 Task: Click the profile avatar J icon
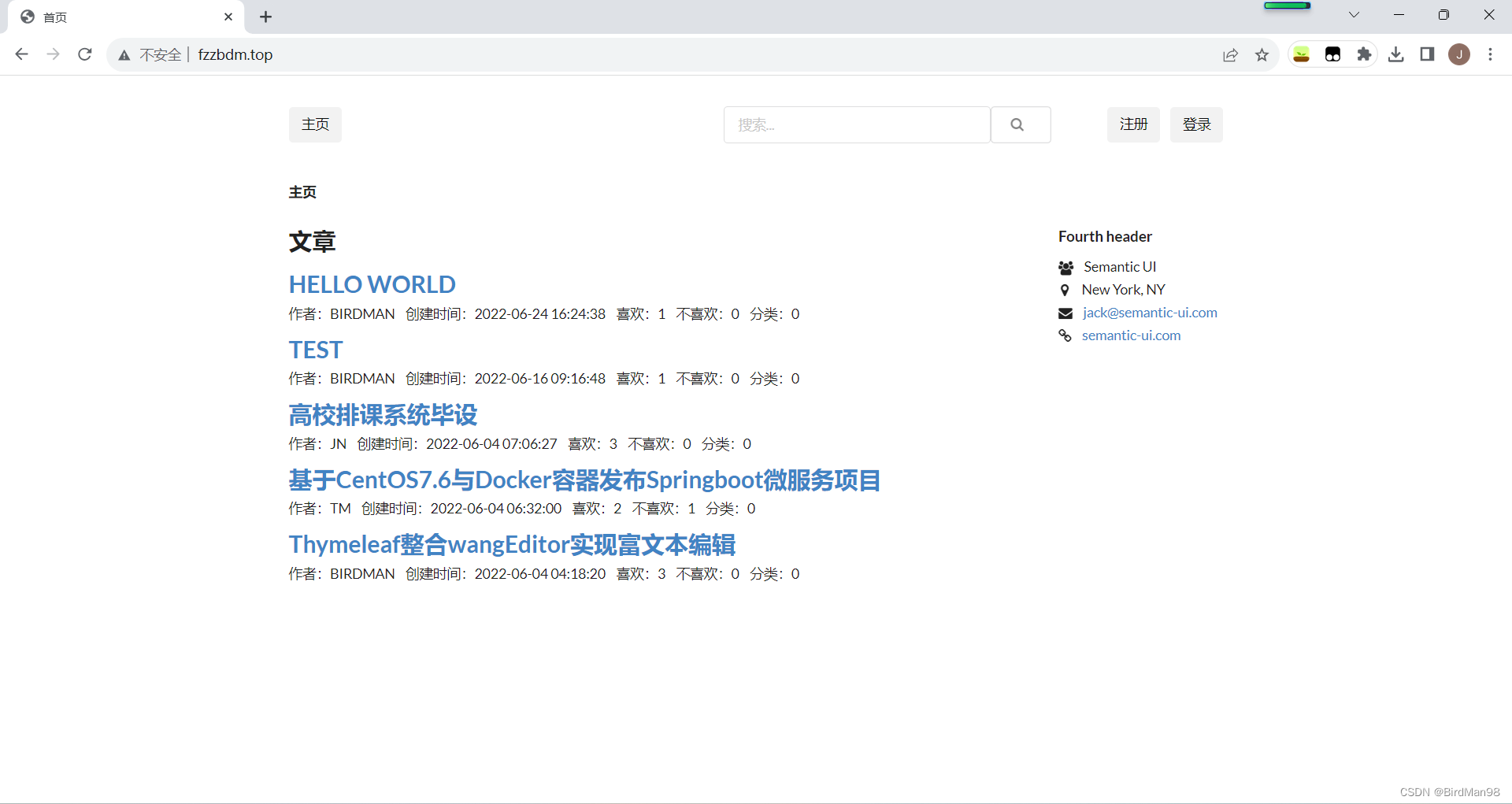(x=1459, y=54)
